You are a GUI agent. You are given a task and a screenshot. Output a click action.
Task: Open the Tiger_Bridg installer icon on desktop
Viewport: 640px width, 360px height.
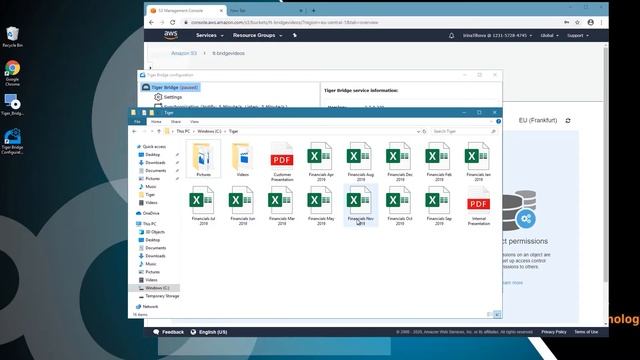coord(13,104)
